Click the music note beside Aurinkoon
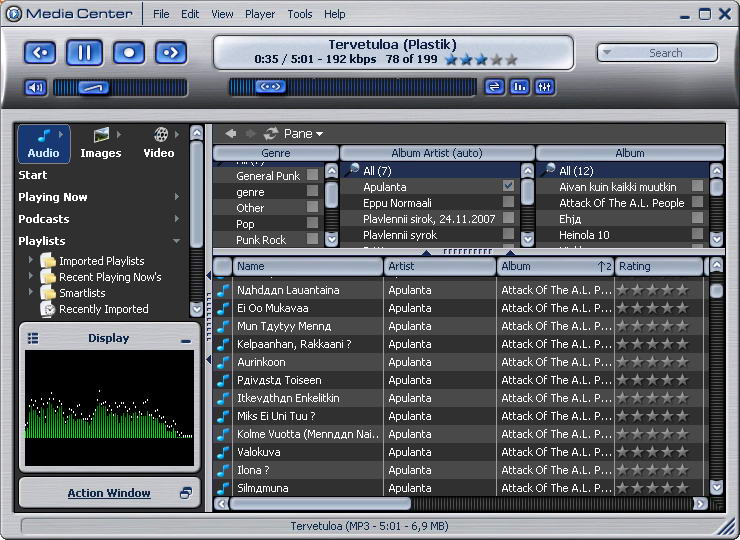Screen dimensions: 740x540 click(x=223, y=362)
